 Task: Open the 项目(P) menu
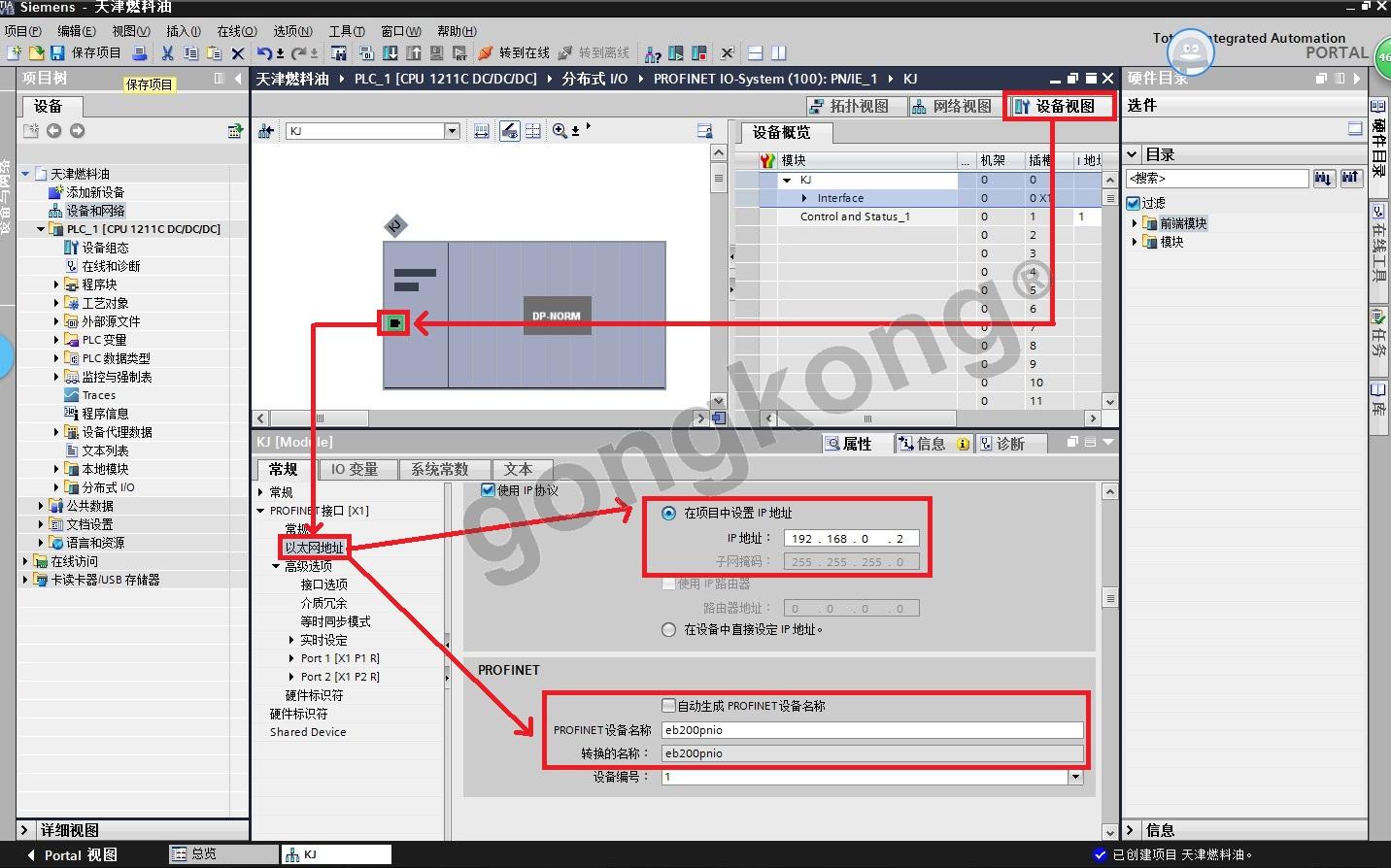pyautogui.click(x=23, y=31)
